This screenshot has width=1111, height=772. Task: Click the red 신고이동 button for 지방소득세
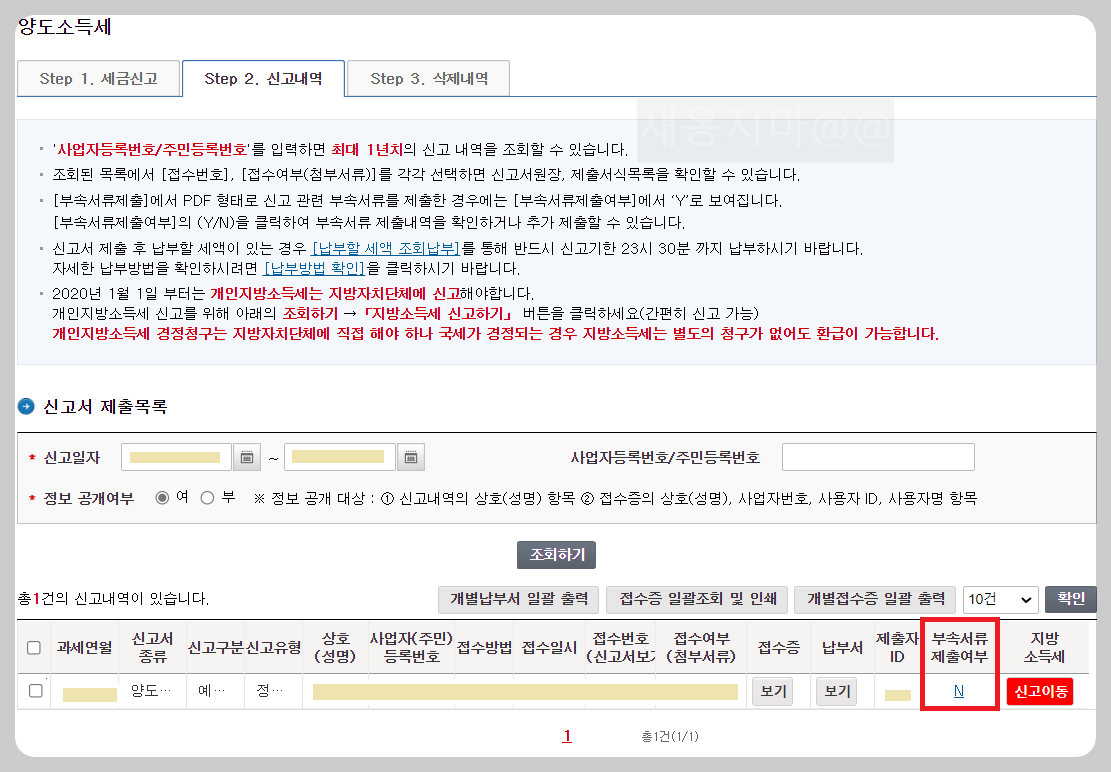coord(1039,691)
